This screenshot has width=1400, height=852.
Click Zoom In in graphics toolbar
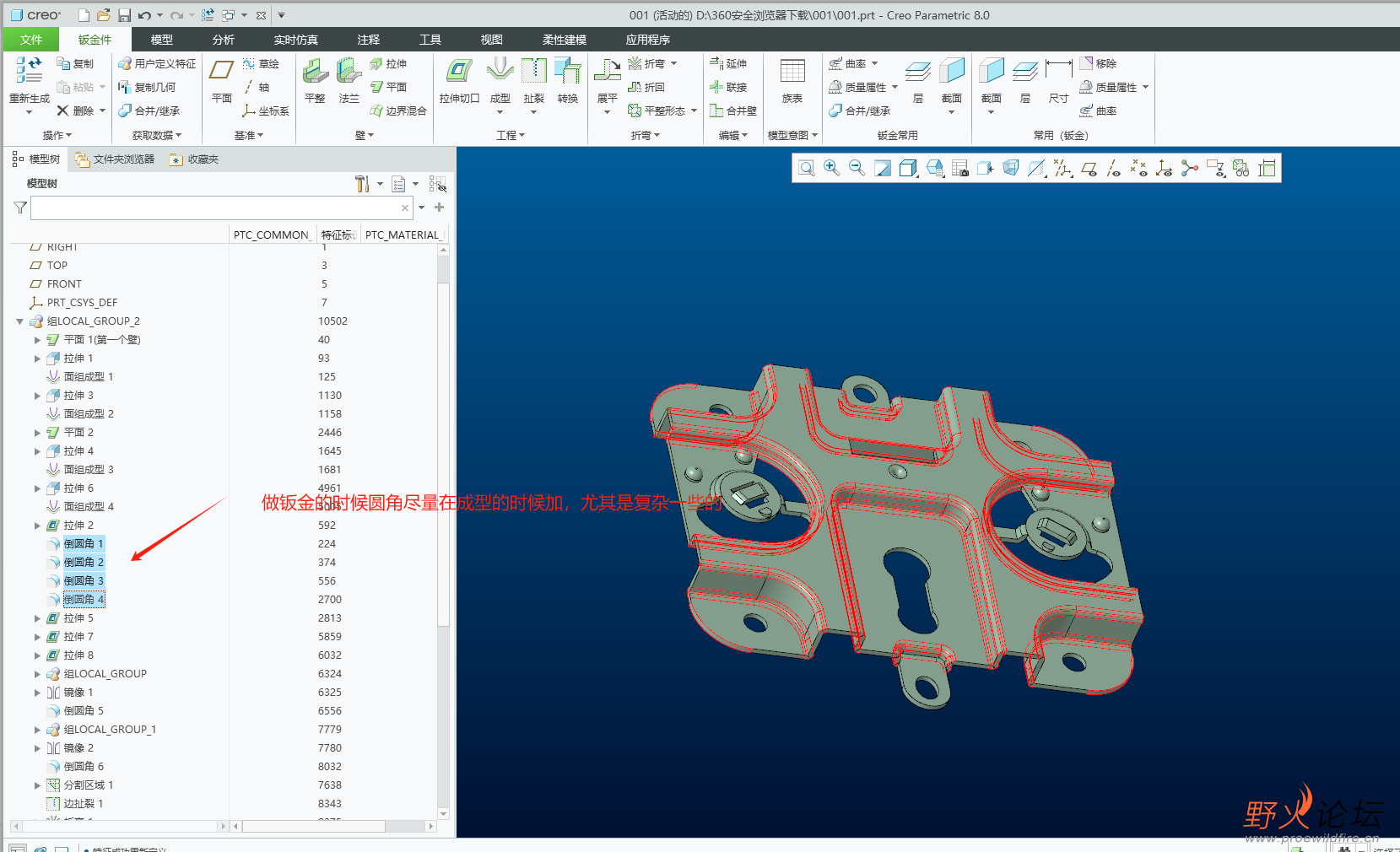[x=832, y=168]
